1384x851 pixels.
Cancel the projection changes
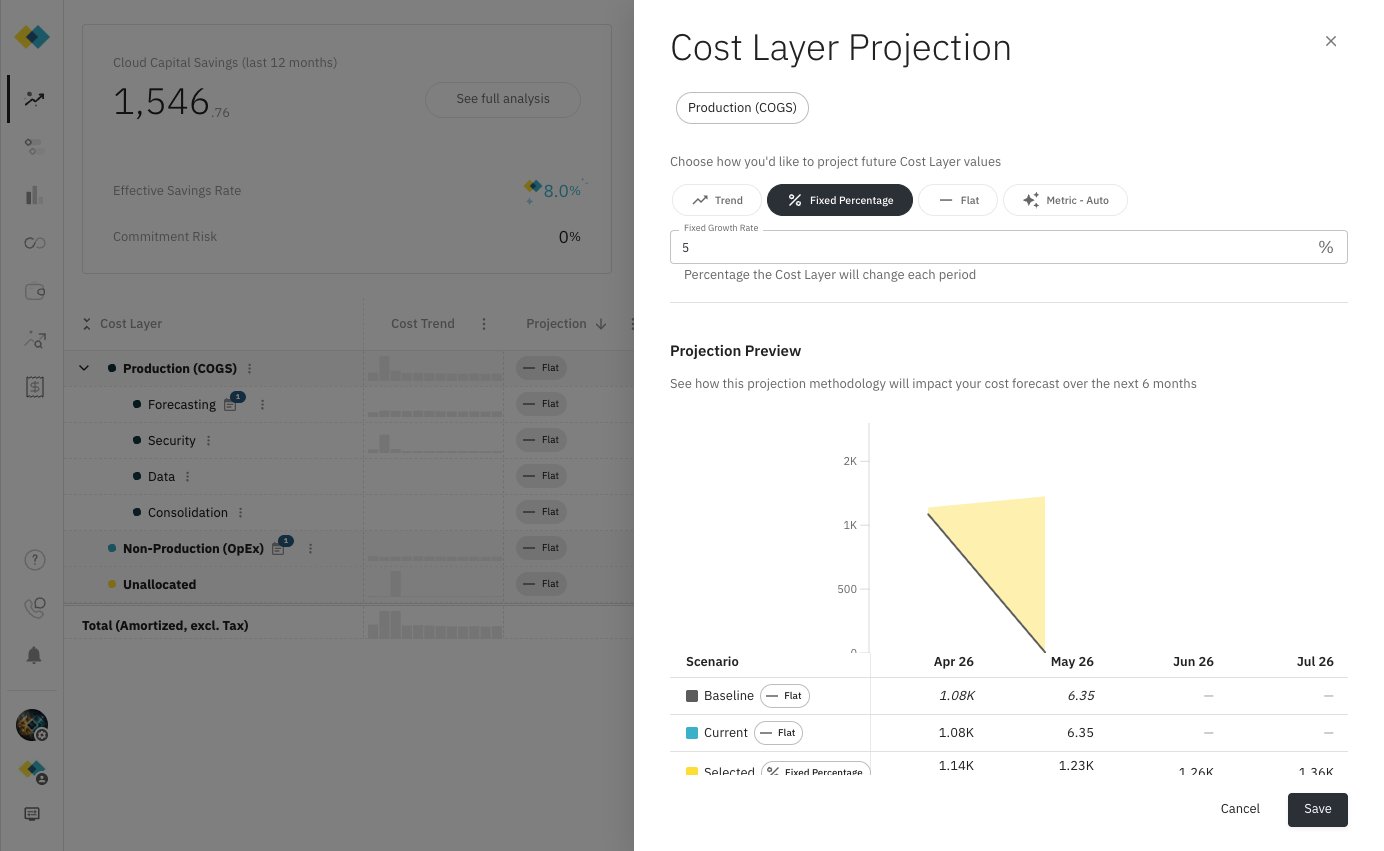[x=1240, y=809]
